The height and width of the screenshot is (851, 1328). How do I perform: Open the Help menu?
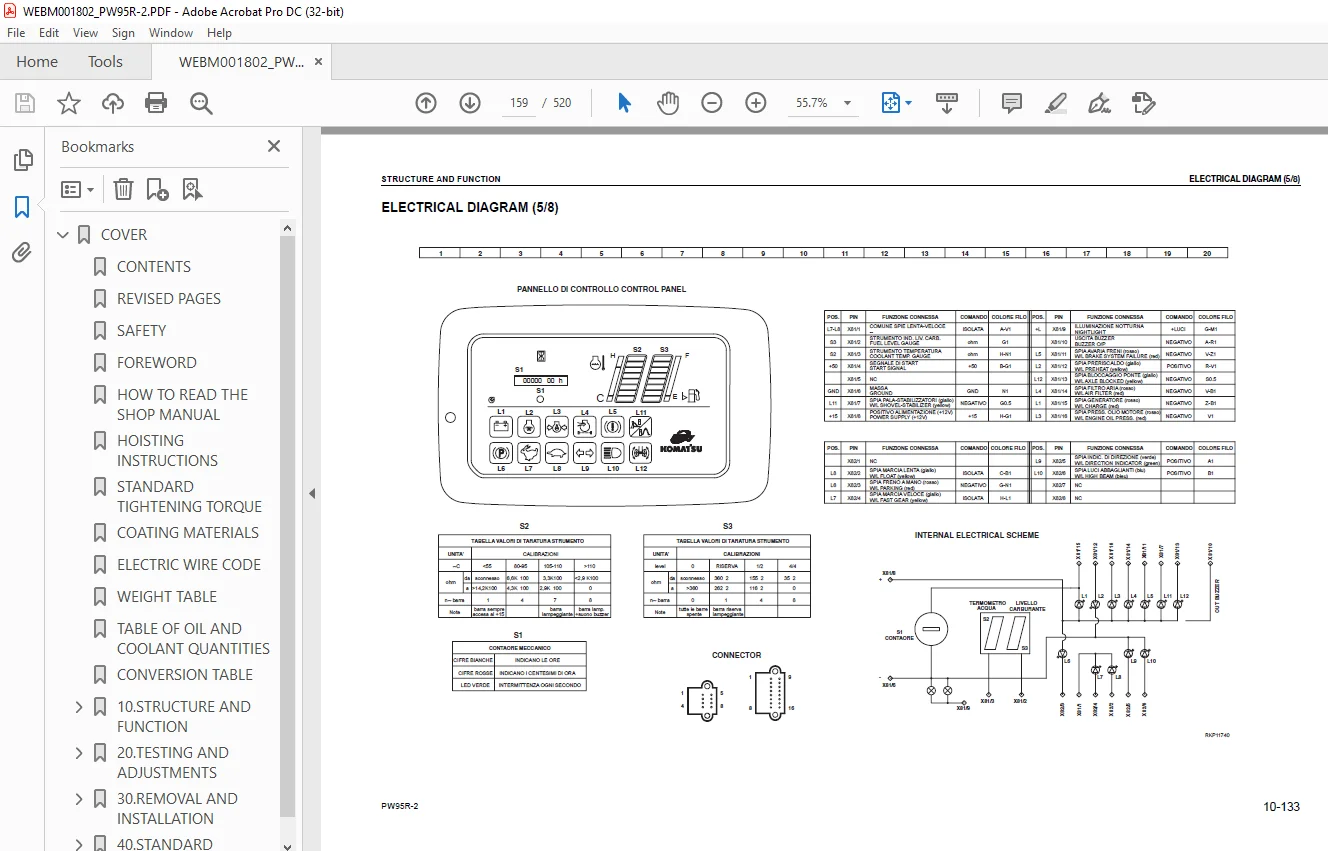(219, 33)
